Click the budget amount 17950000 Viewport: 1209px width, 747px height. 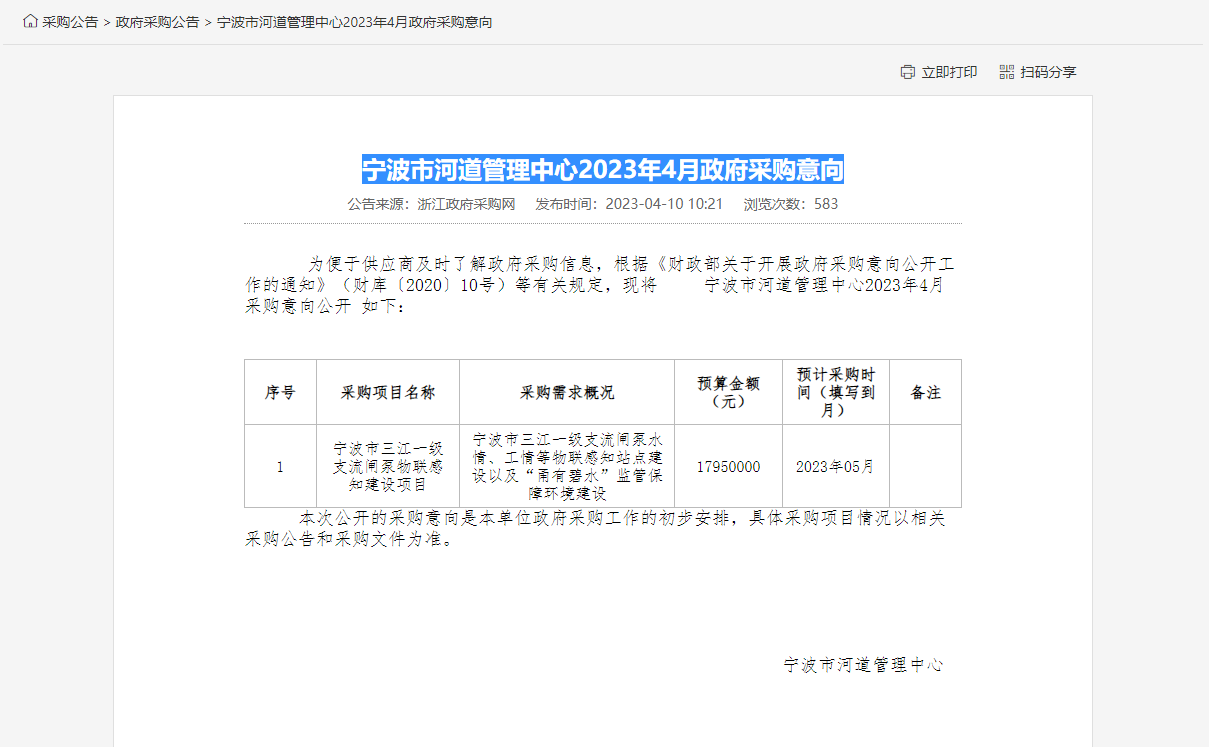[728, 466]
